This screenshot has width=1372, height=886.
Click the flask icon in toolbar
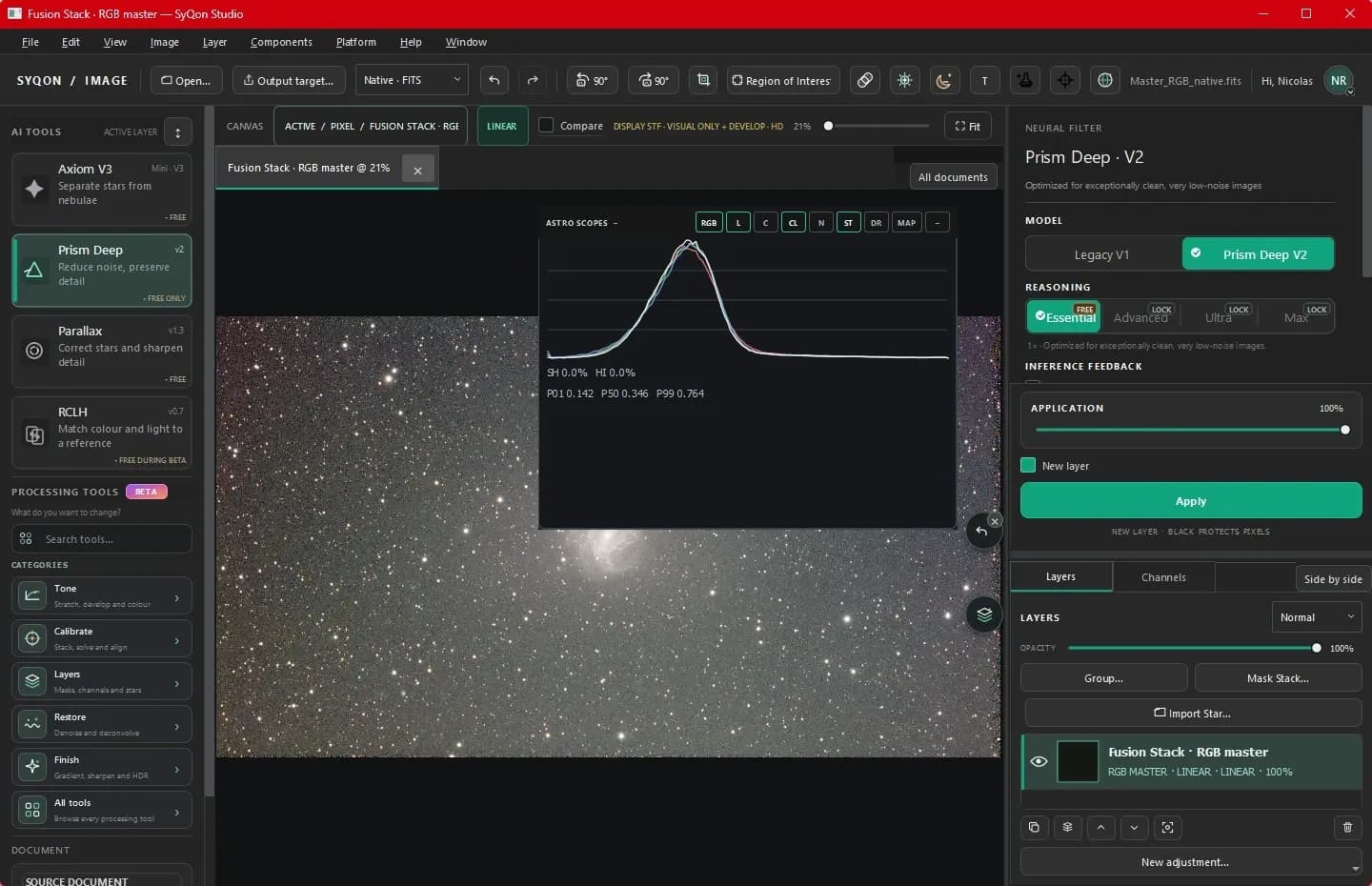(1025, 80)
